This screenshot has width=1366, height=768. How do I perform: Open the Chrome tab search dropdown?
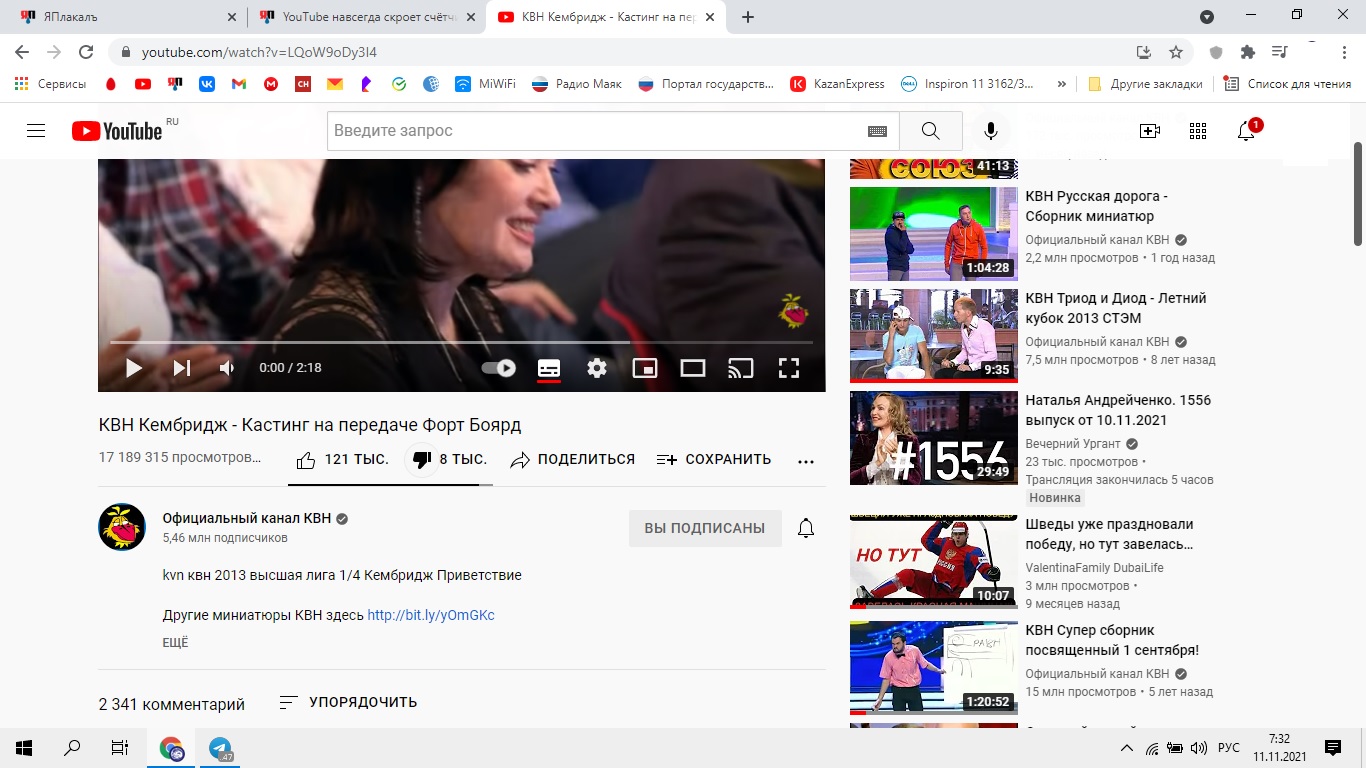(x=1207, y=17)
